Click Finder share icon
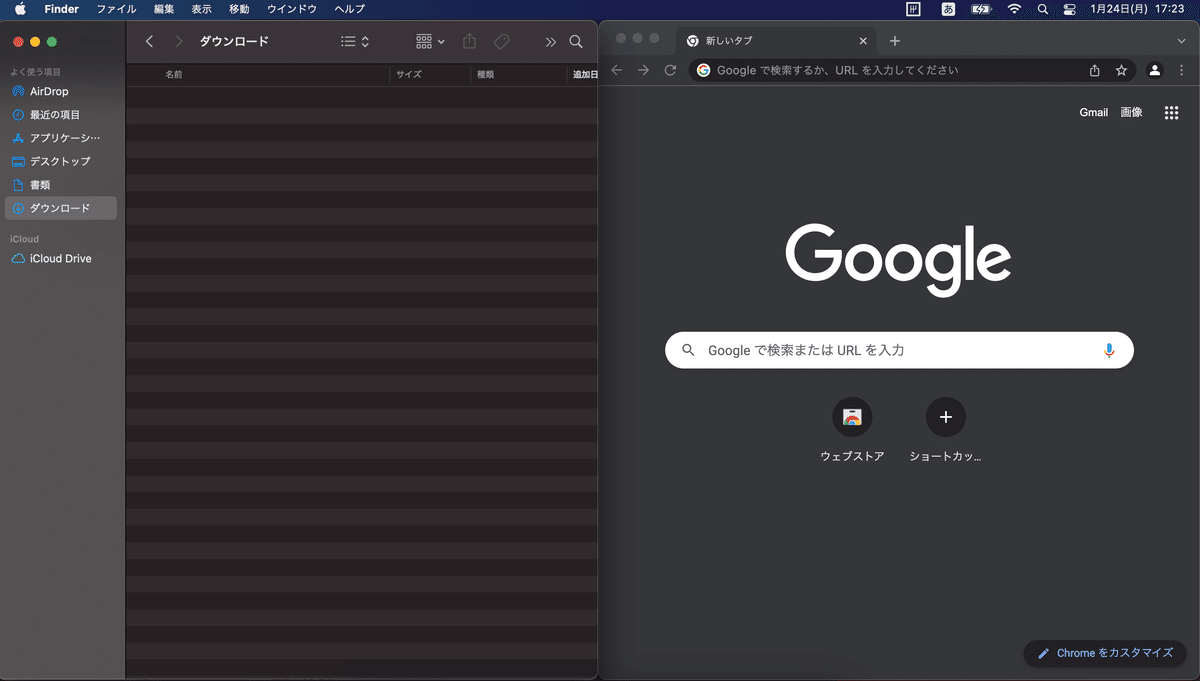Image resolution: width=1200 pixels, height=681 pixels. [470, 42]
